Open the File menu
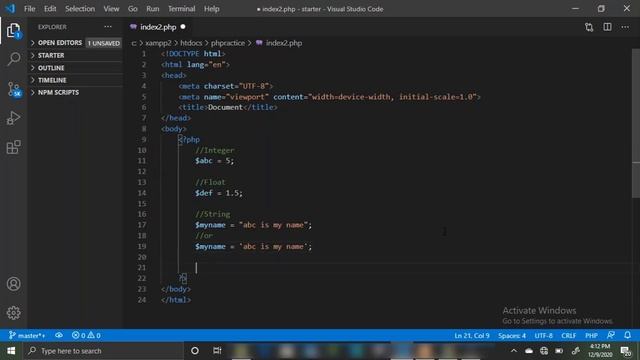This screenshot has height=360, width=640. 29,9
